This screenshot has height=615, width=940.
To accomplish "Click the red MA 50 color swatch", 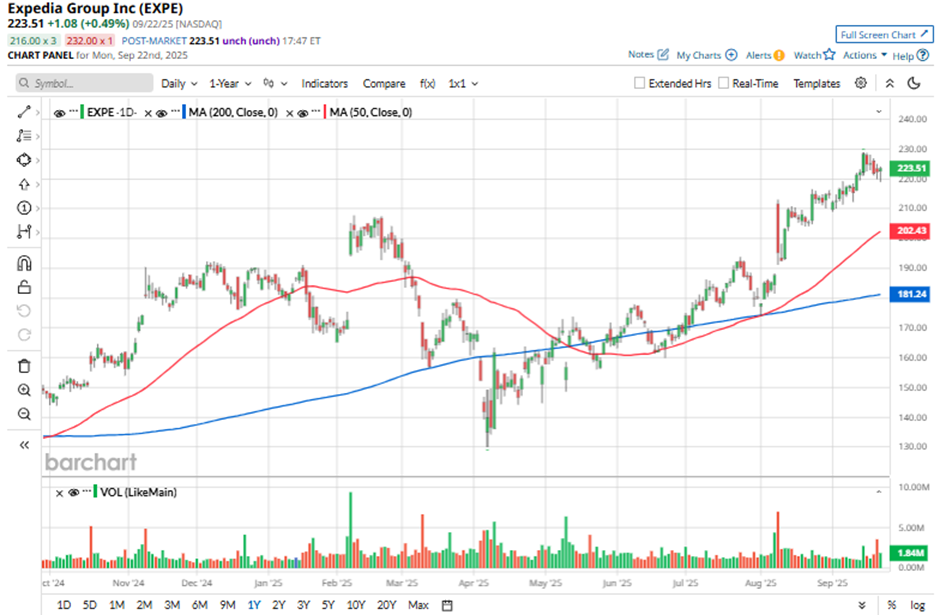I will click(x=326, y=112).
